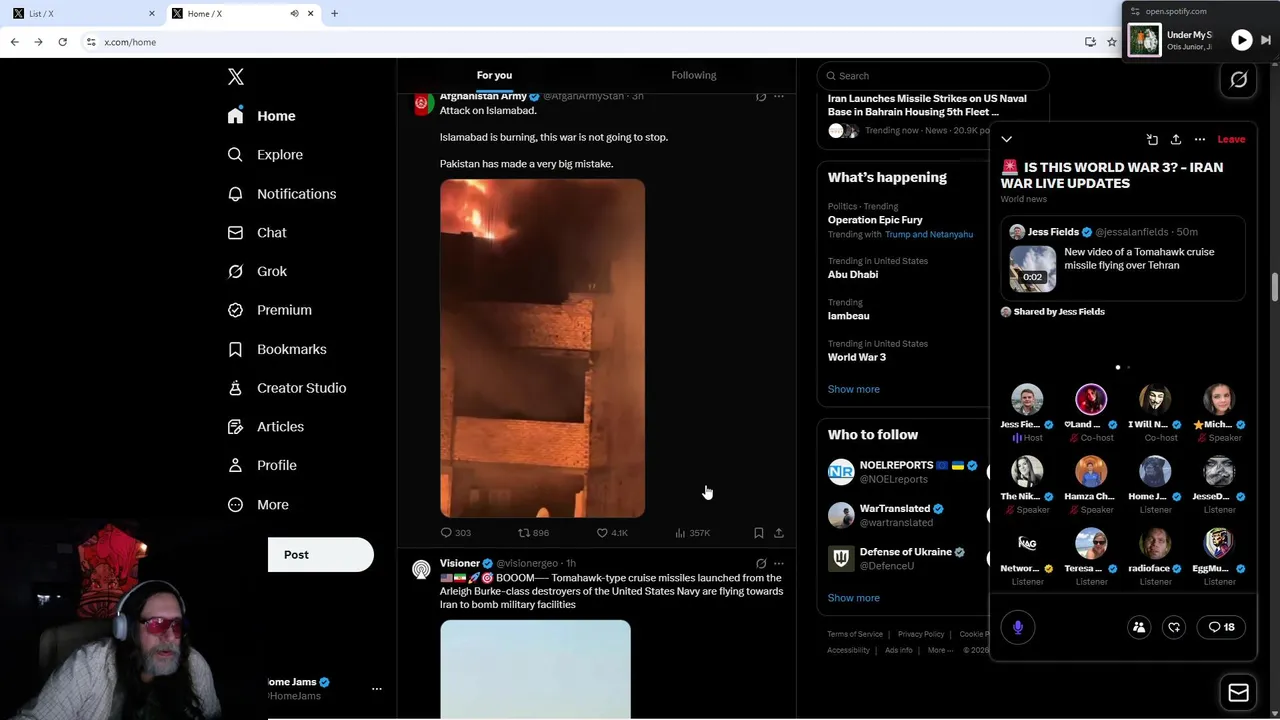
Task: Leave the Space
Action: point(1231,139)
